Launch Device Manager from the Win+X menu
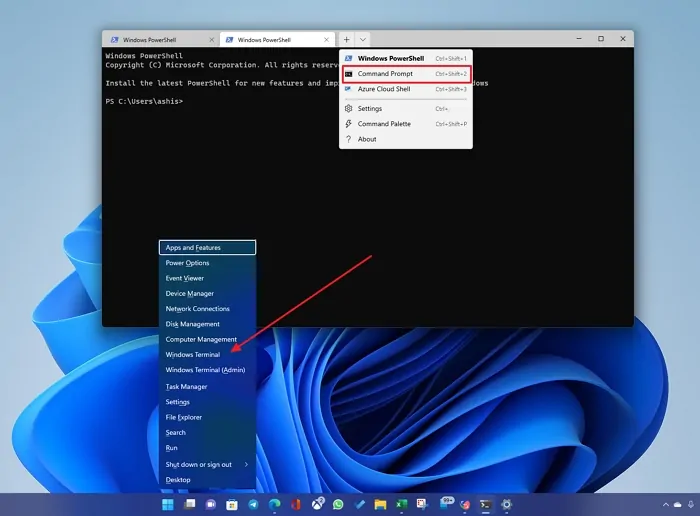The image size is (700, 516). [207, 293]
